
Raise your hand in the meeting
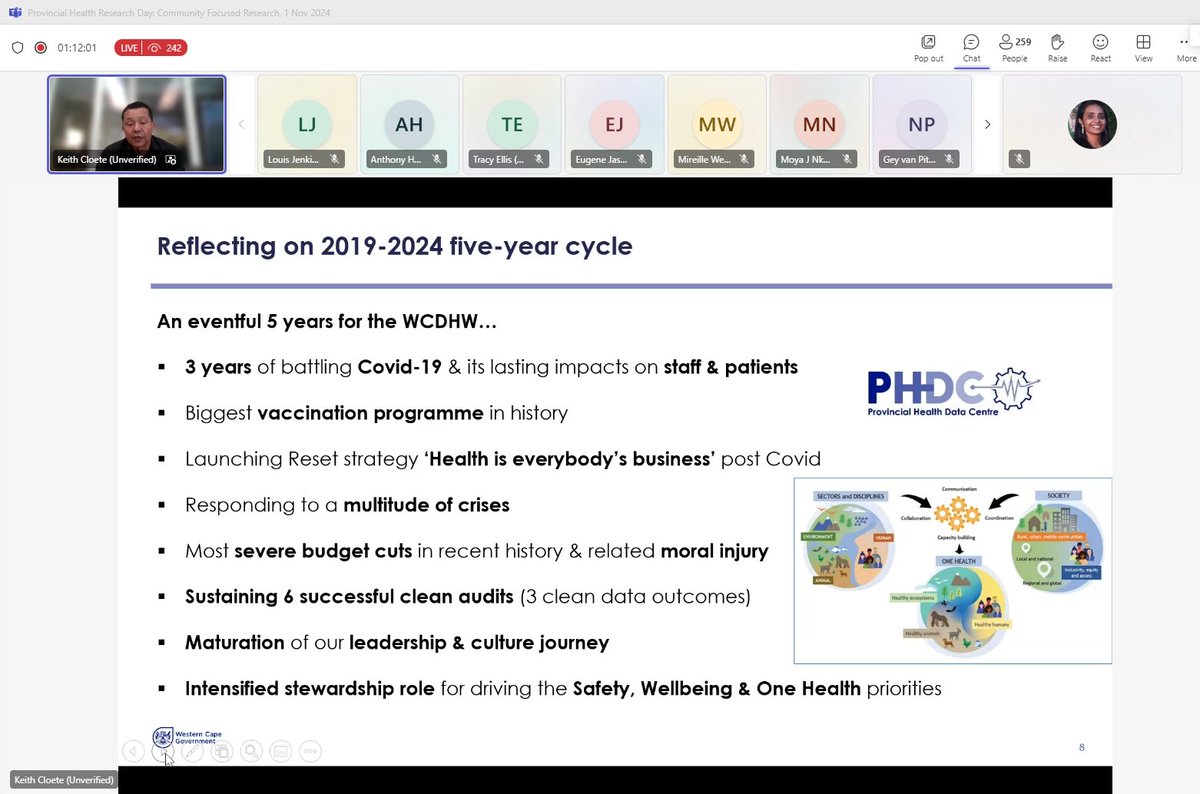tap(1057, 47)
